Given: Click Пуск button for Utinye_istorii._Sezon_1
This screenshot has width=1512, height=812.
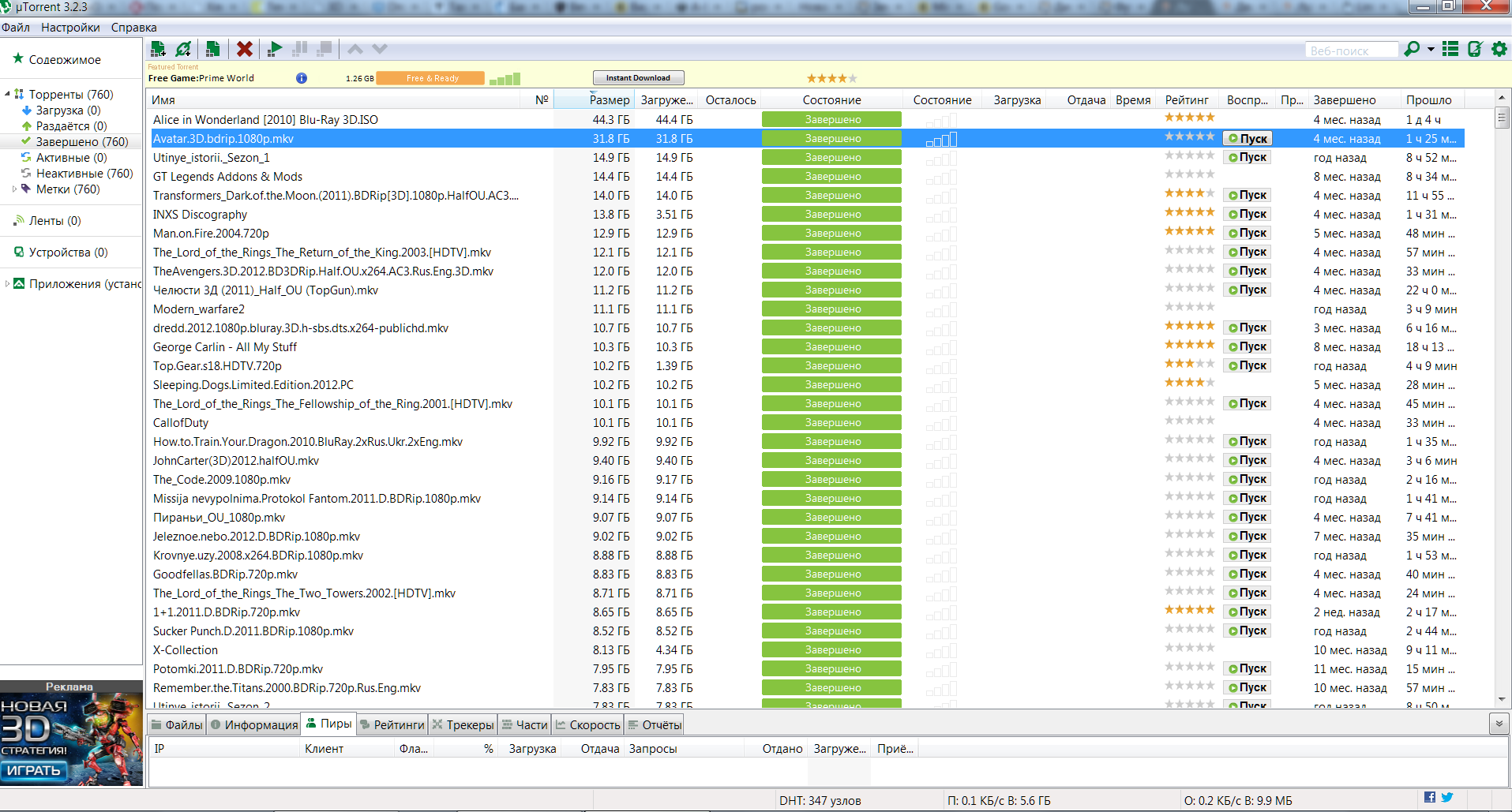Looking at the screenshot, I should point(1247,158).
